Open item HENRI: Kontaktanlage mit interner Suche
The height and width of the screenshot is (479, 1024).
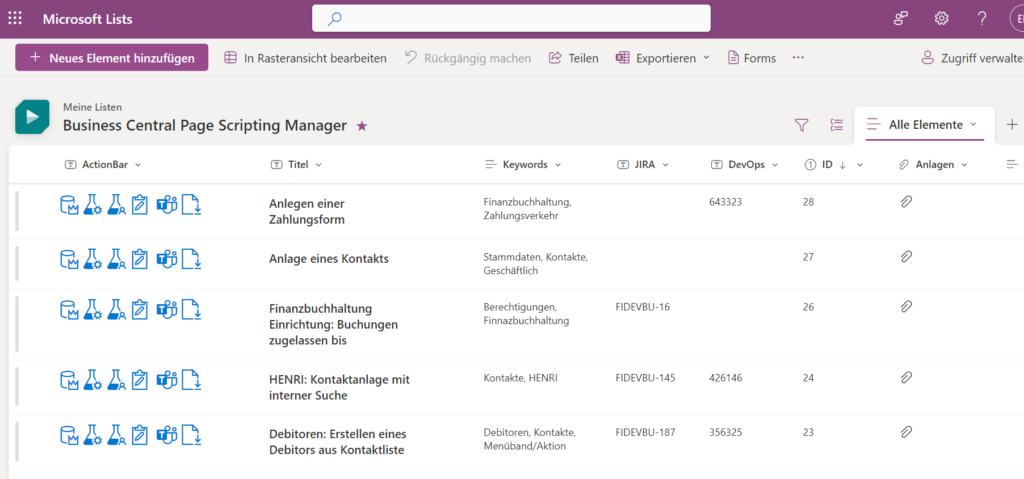tap(339, 388)
